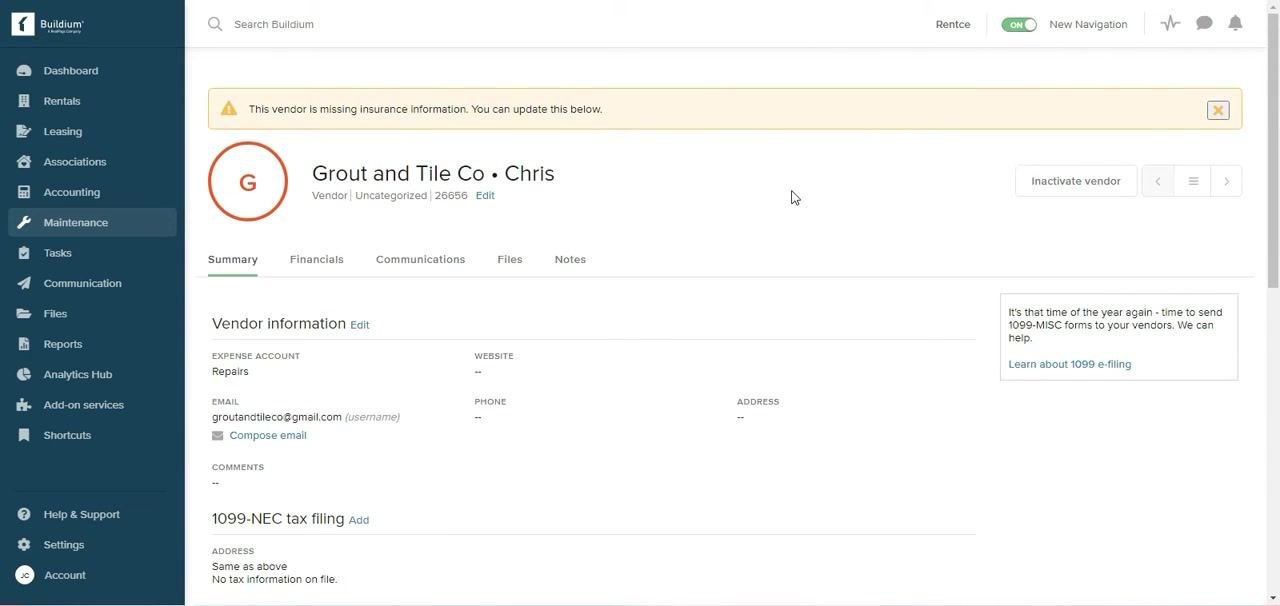Click the Rentals building icon
1280x606 pixels.
point(24,101)
